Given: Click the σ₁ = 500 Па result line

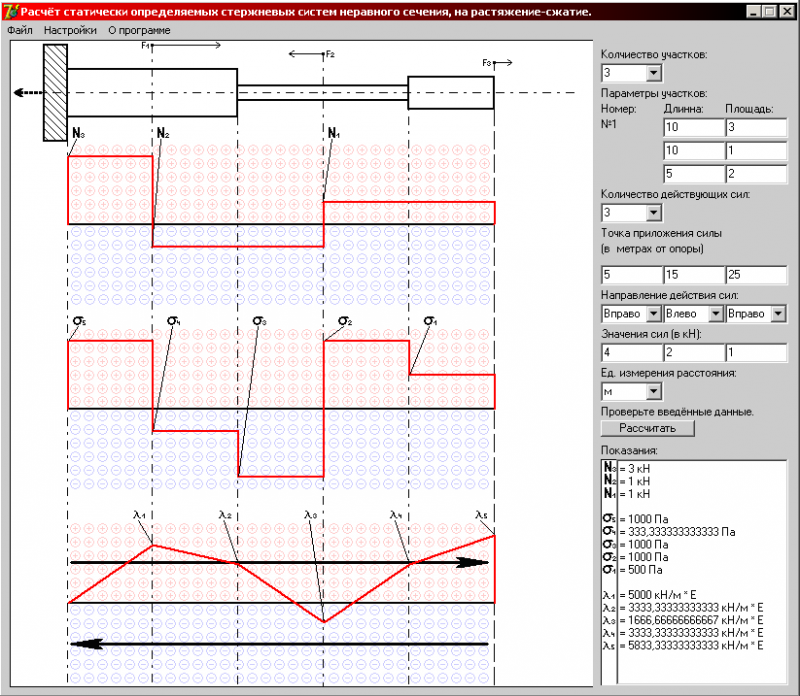Looking at the screenshot, I should [x=633, y=569].
